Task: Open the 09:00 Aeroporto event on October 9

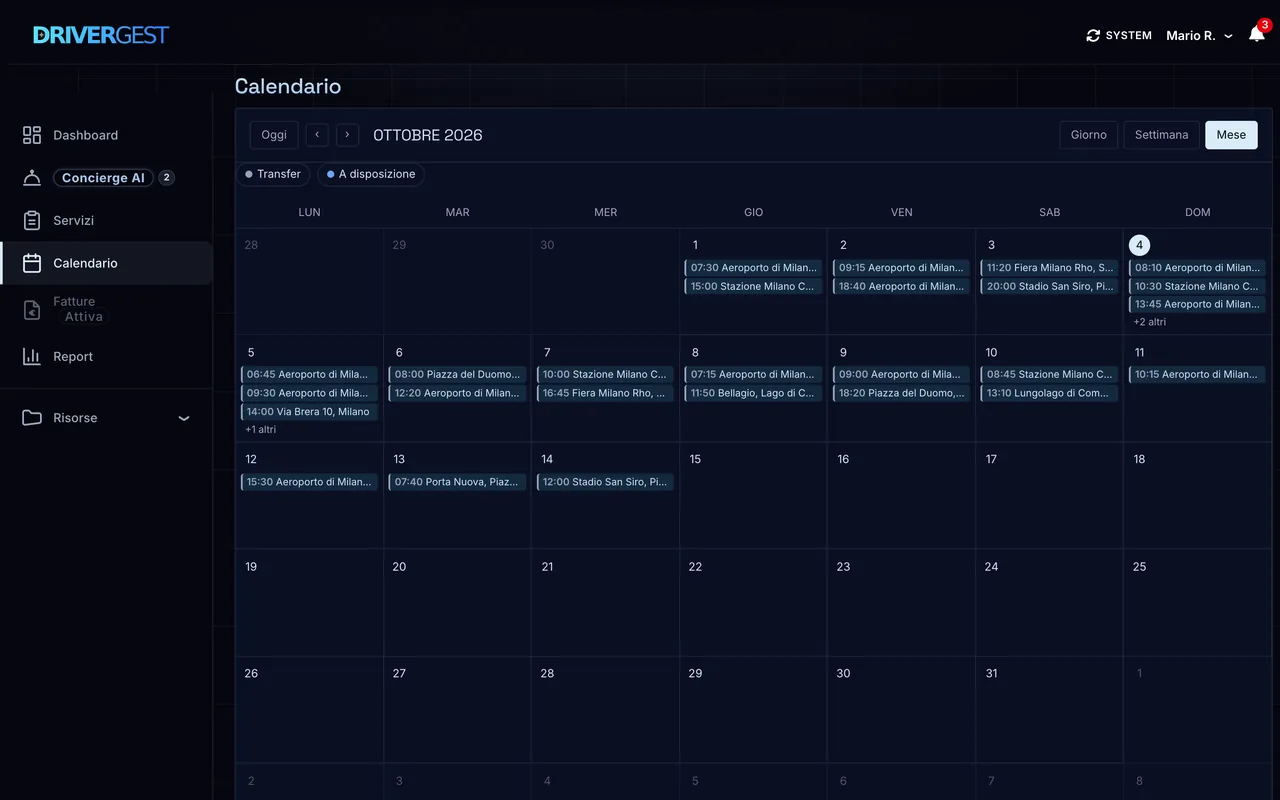Action: point(901,374)
